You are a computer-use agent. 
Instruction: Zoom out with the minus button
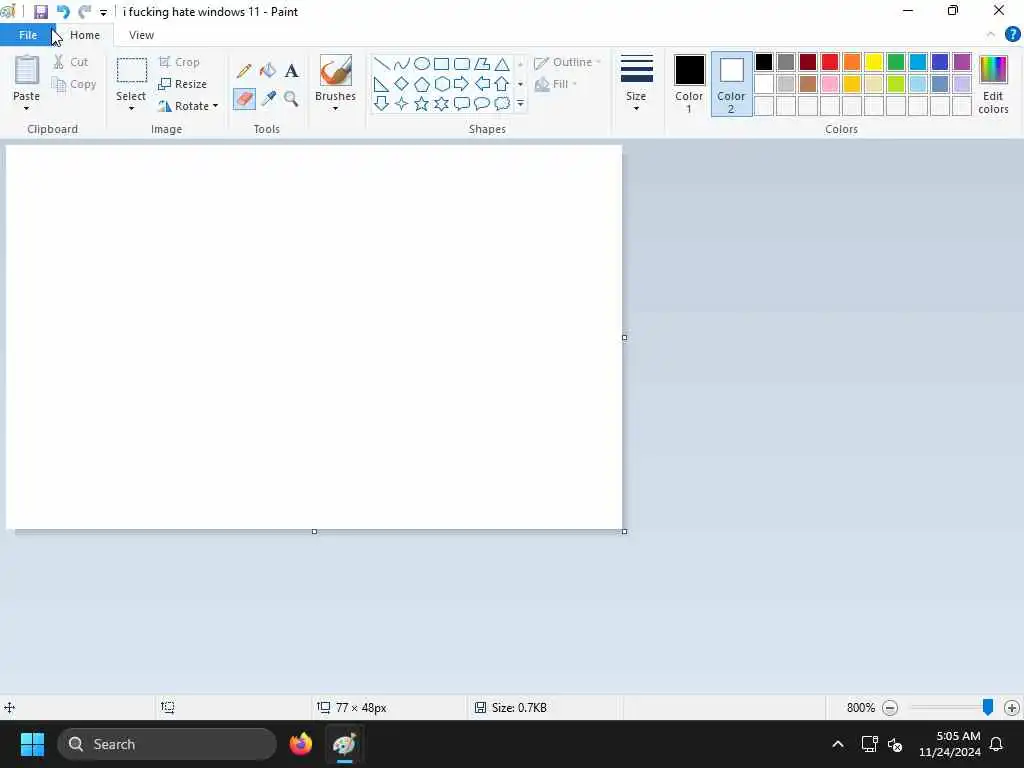(889, 708)
